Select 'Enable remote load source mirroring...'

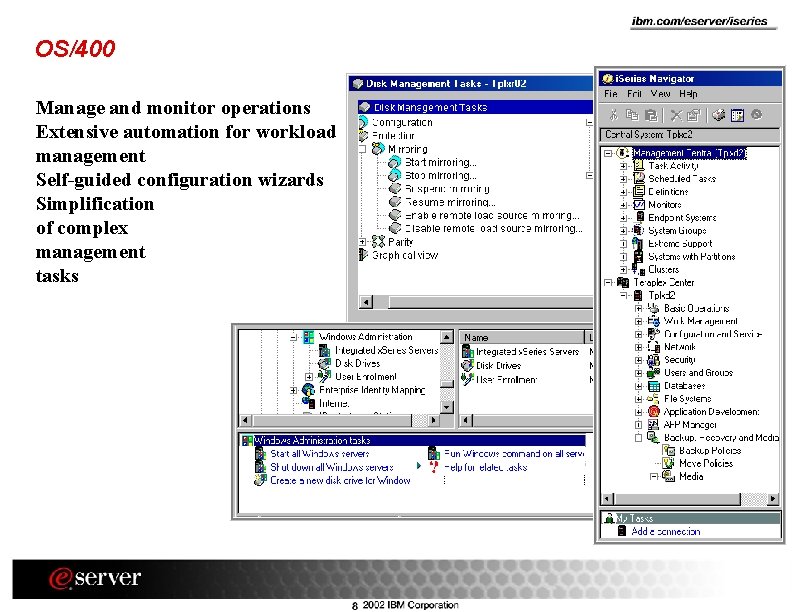coord(492,215)
